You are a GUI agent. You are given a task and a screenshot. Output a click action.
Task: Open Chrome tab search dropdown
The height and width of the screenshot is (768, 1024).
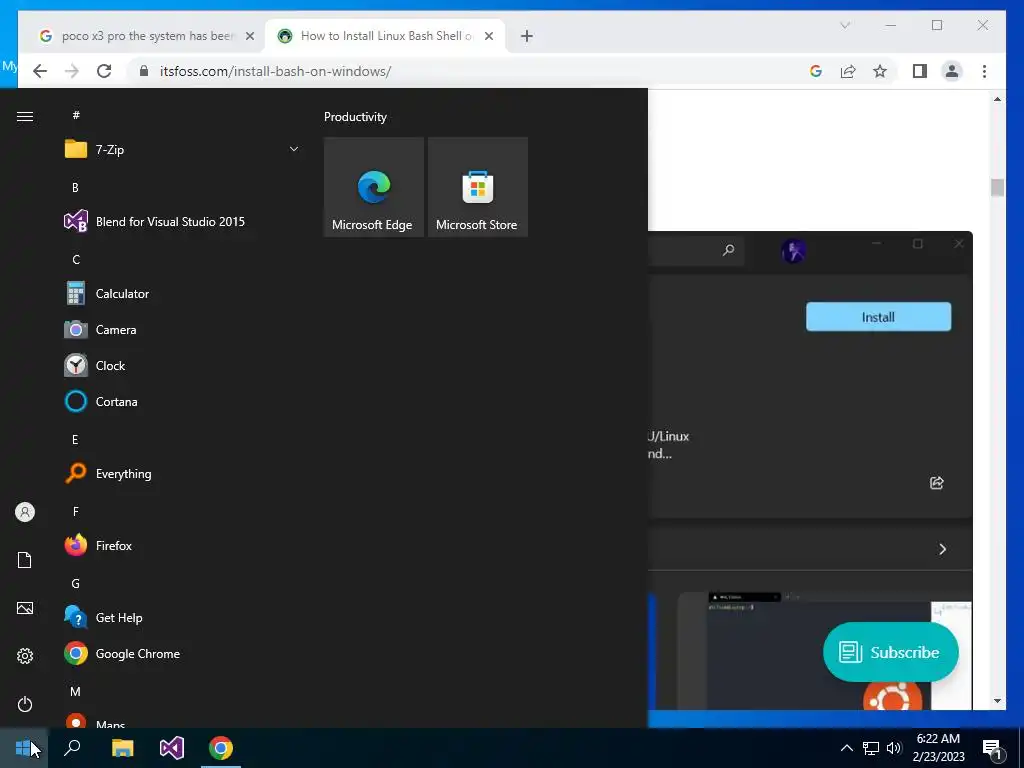click(x=845, y=25)
